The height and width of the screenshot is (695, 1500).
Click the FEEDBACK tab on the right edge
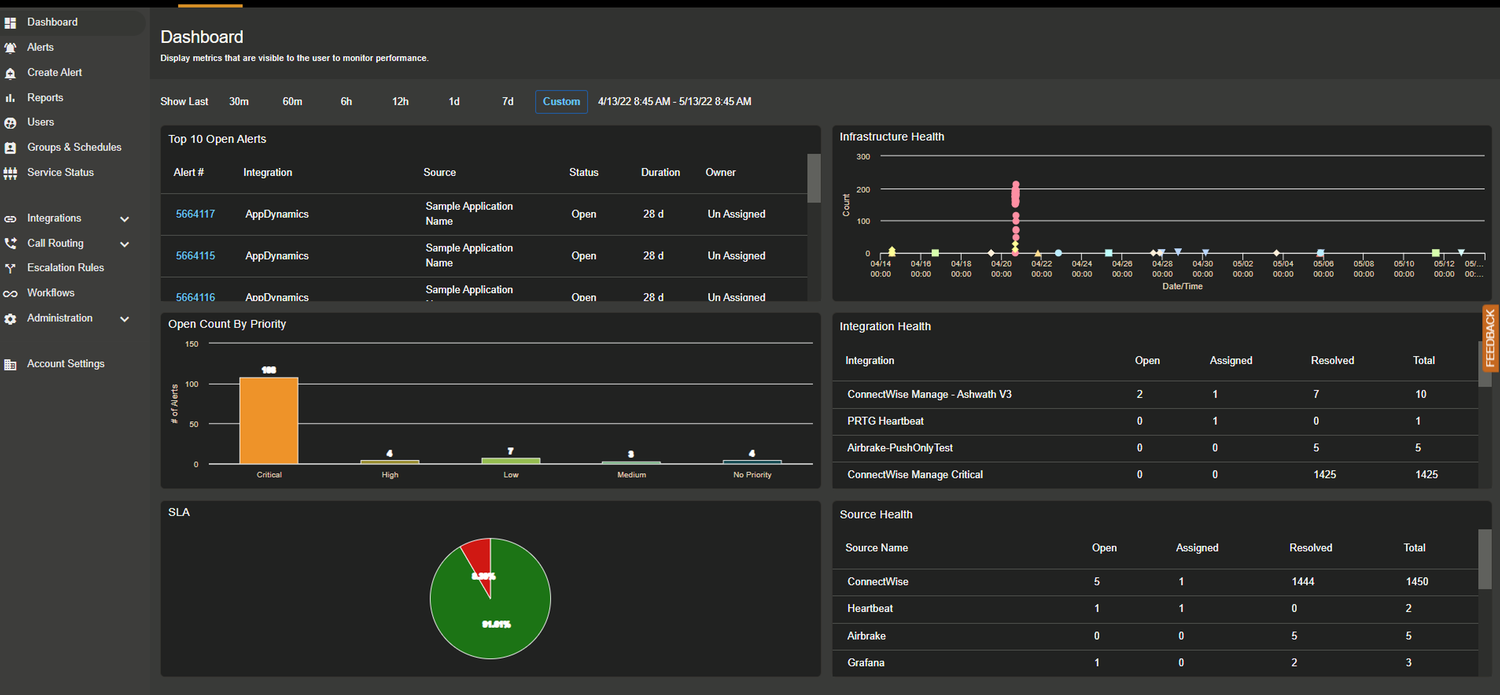pos(1489,338)
